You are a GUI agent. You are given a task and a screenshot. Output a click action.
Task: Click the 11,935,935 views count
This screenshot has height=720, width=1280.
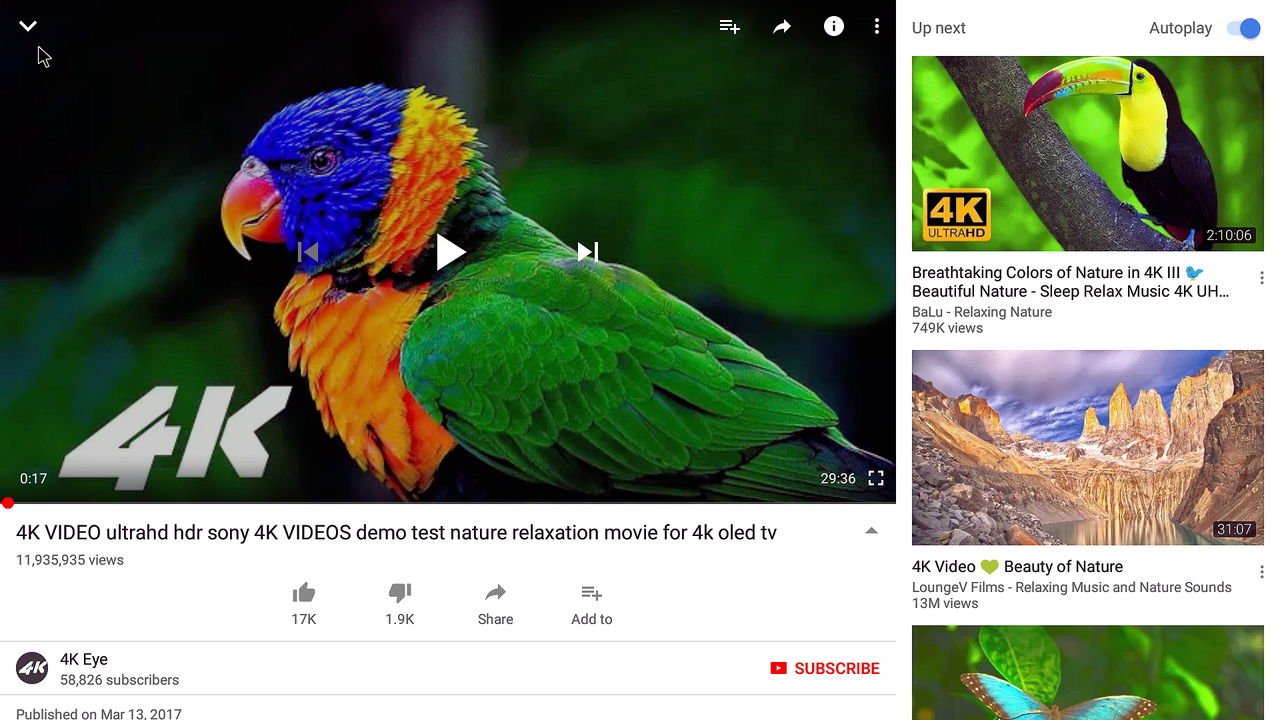point(70,560)
